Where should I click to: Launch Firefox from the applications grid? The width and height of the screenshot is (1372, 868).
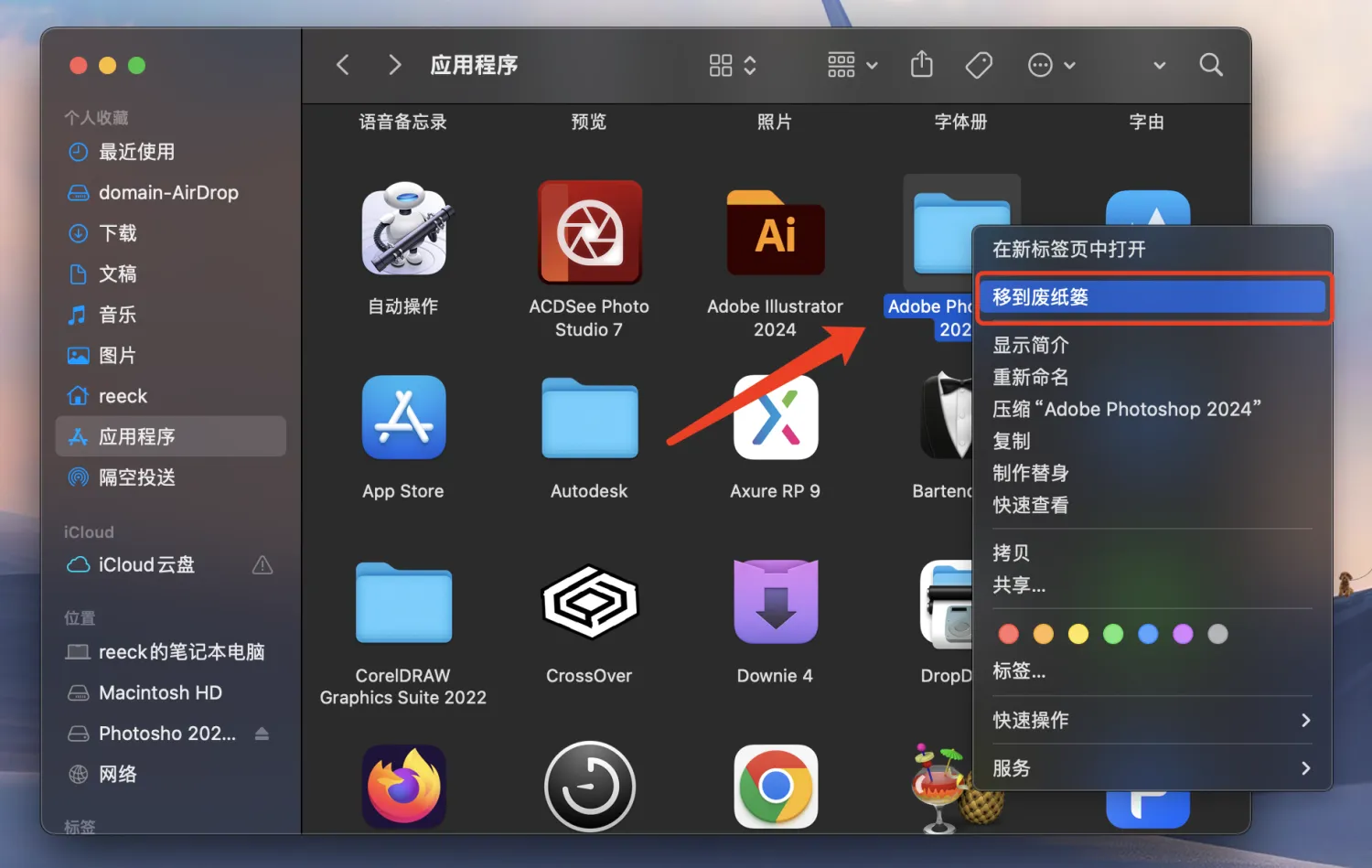[x=403, y=785]
